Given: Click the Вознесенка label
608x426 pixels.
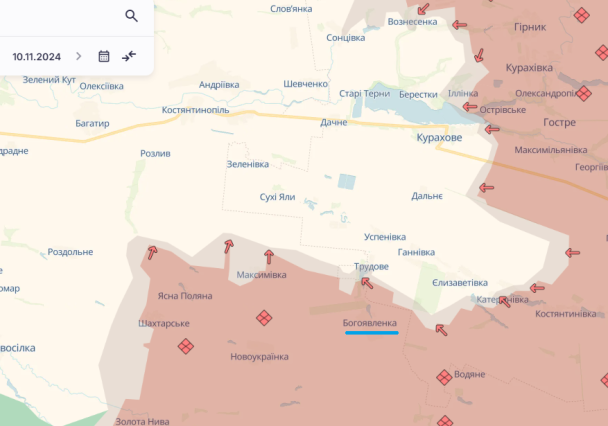Looking at the screenshot, I should coord(412,22).
